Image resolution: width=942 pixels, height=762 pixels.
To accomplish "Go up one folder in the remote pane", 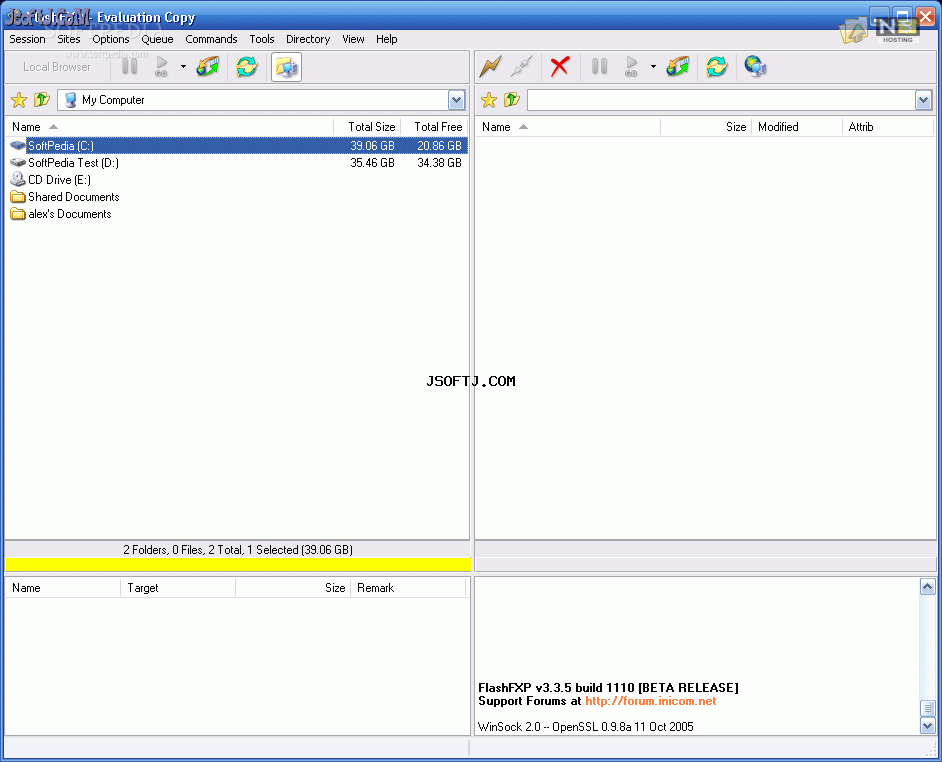I will pos(511,100).
